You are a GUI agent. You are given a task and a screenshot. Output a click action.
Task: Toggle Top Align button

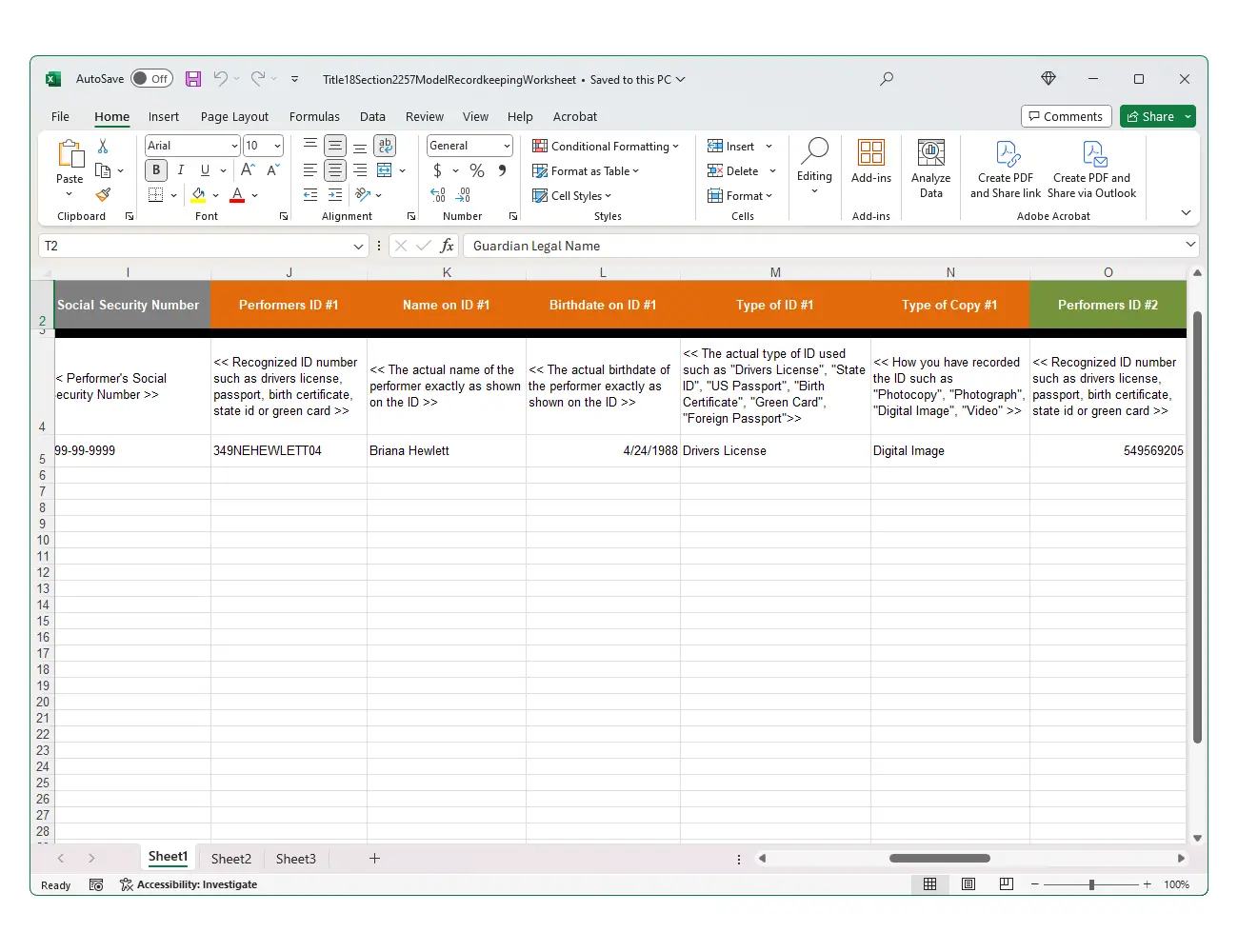coord(310,146)
